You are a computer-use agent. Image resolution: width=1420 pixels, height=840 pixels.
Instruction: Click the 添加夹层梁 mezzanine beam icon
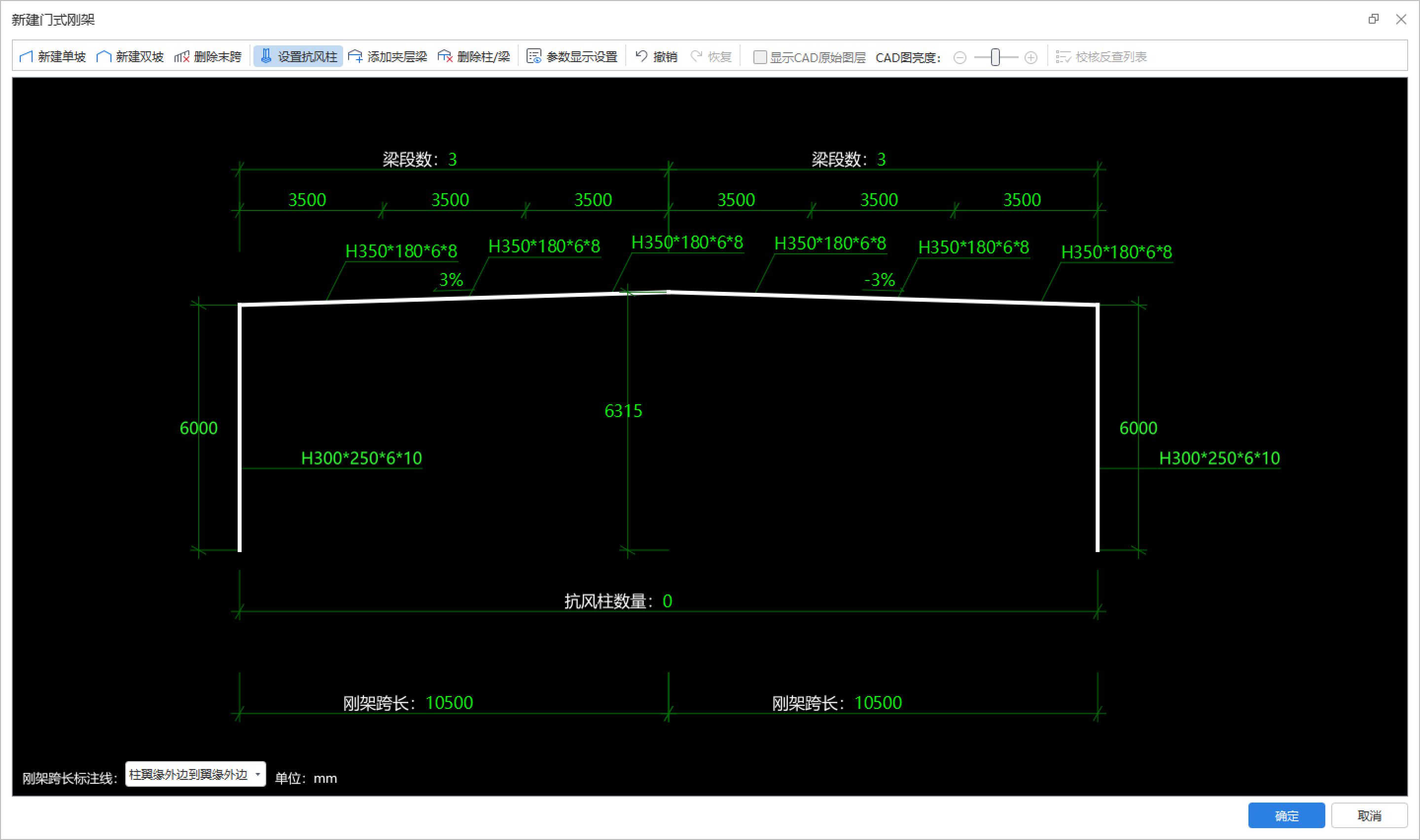pos(355,57)
